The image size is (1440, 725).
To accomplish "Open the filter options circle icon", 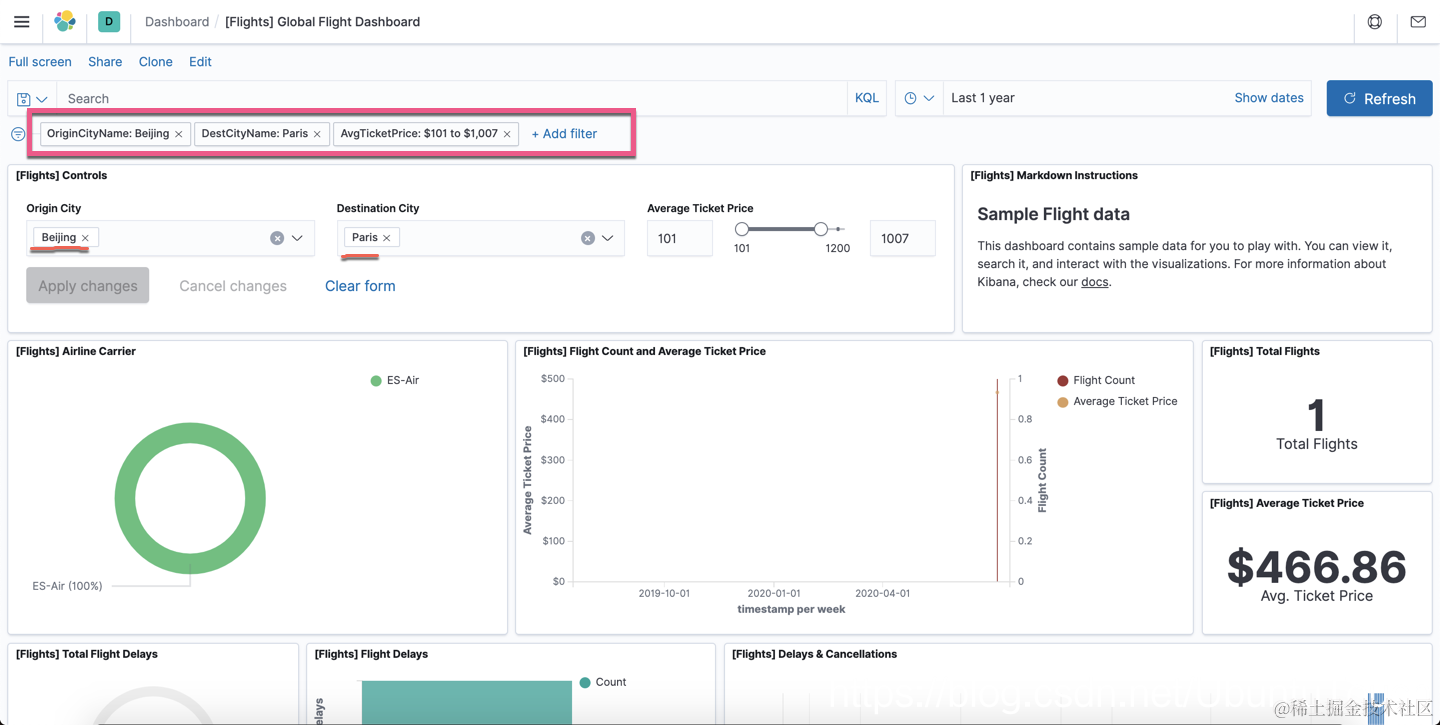I will tap(18, 134).
